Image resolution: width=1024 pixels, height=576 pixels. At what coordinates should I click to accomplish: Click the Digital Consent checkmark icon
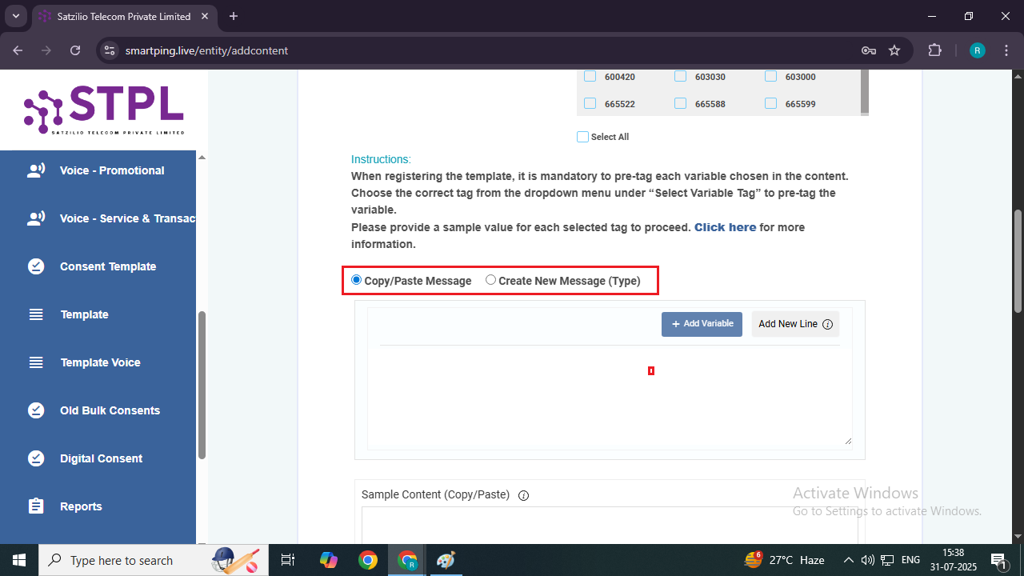point(36,458)
